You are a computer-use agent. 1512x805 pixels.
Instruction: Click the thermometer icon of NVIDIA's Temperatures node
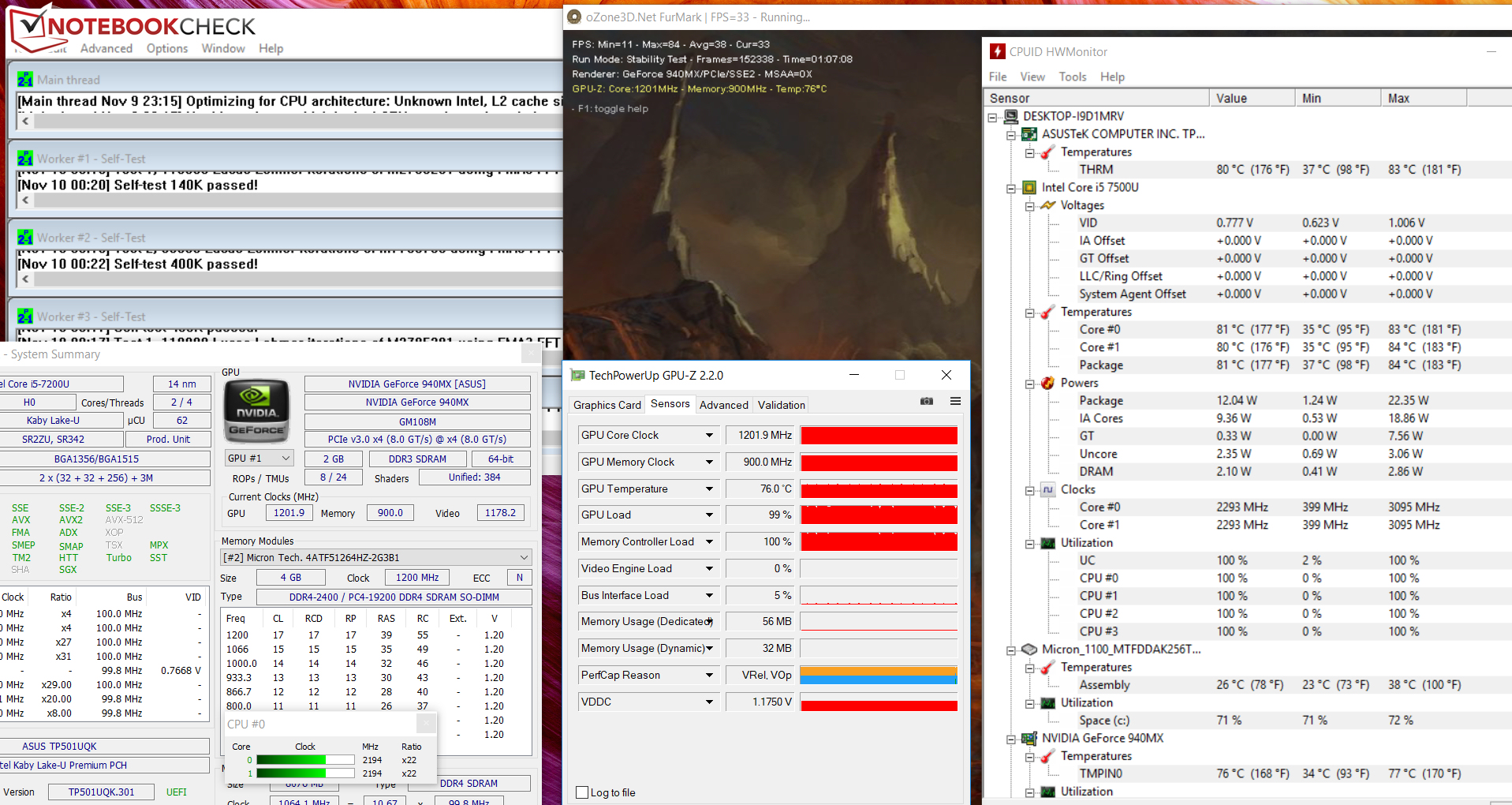point(1047,756)
